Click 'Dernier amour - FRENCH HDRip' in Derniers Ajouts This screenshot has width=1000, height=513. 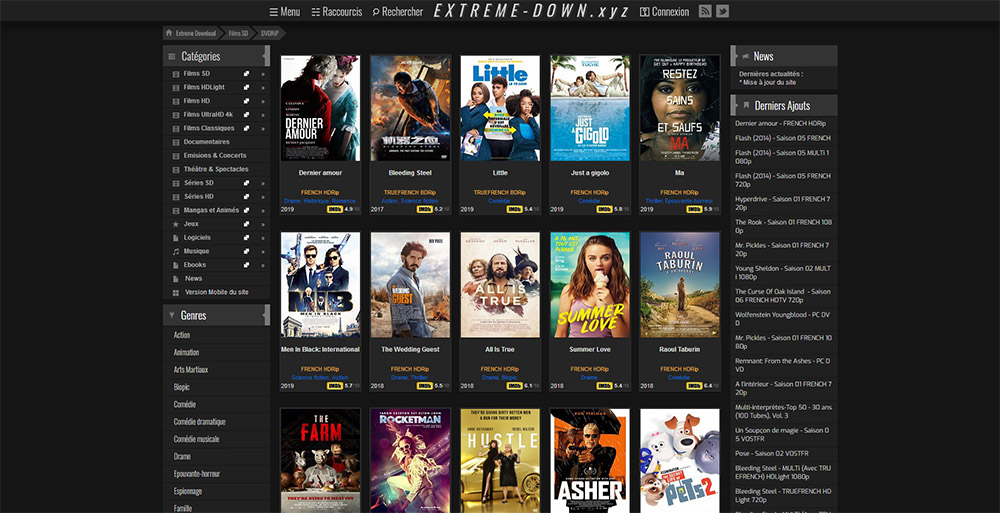tap(783, 124)
